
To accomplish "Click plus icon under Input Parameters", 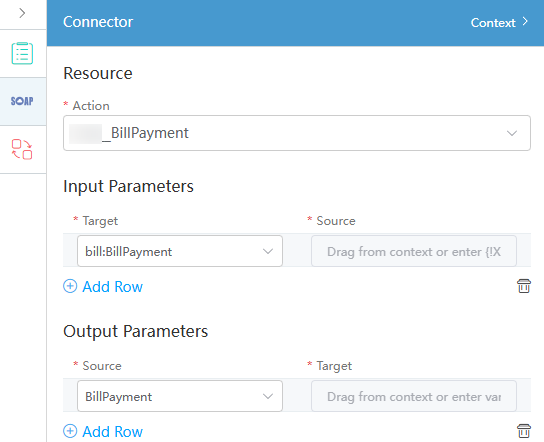I will coord(70,287).
